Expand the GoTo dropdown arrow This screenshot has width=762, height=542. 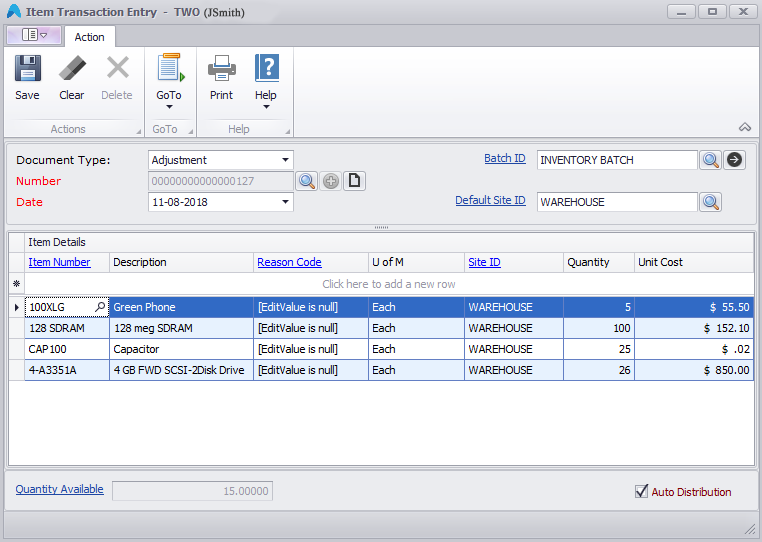169,107
